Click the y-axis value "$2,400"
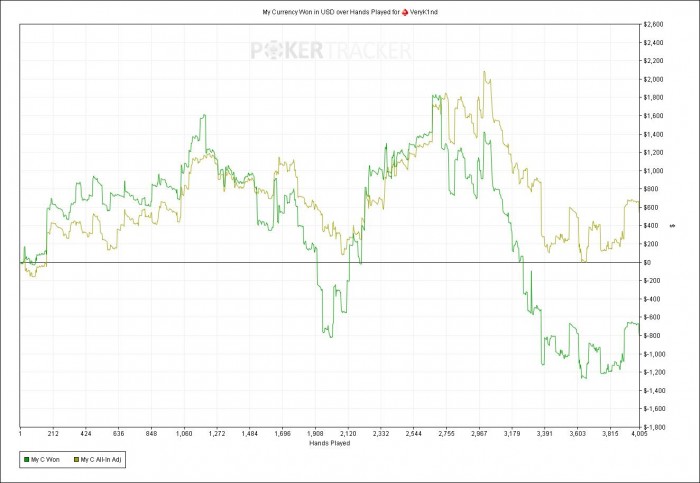700x483 pixels. pyautogui.click(x=653, y=43)
